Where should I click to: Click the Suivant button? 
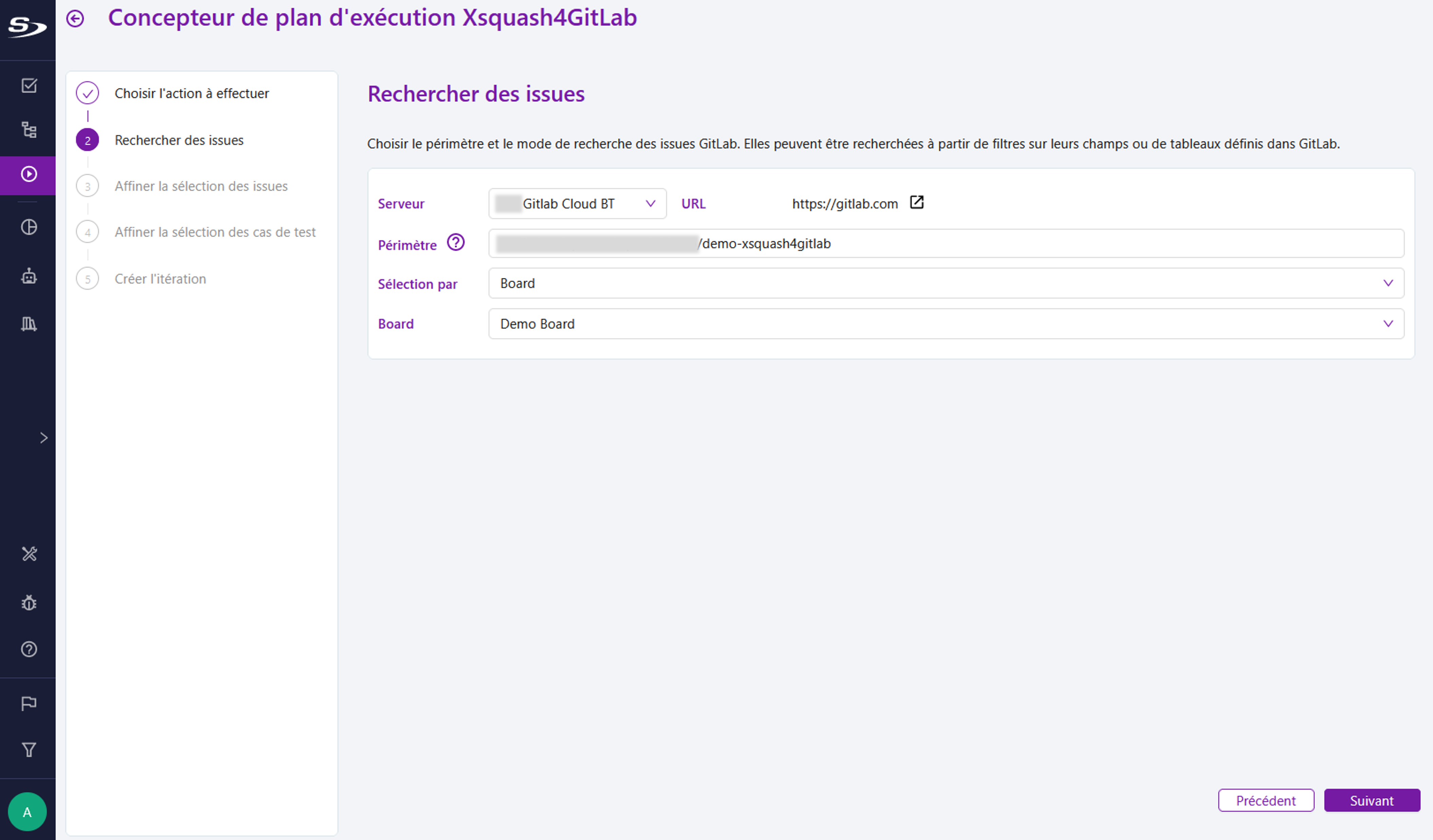(1372, 800)
